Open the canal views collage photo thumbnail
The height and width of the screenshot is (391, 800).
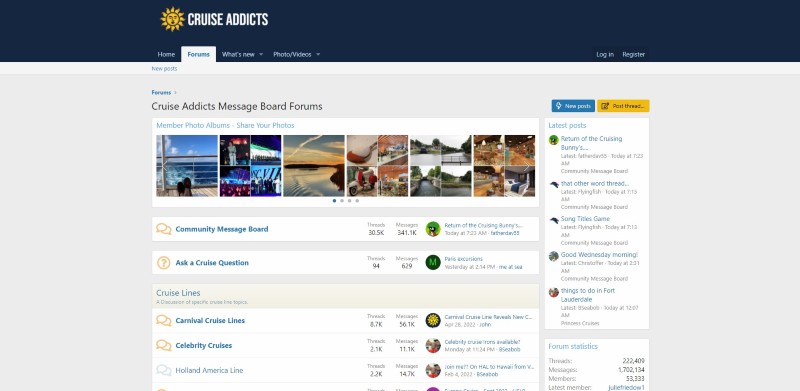pos(441,166)
